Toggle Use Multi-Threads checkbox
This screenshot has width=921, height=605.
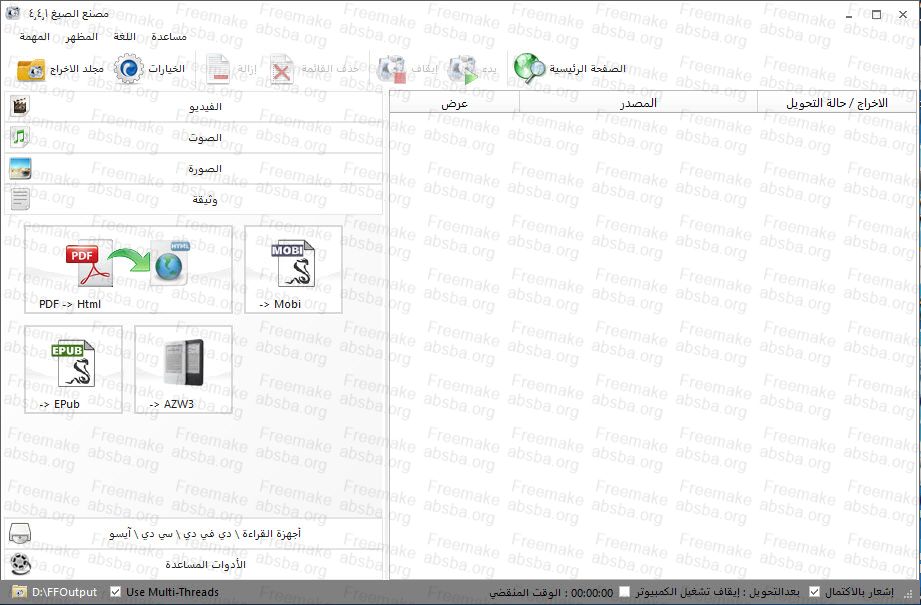[x=116, y=592]
